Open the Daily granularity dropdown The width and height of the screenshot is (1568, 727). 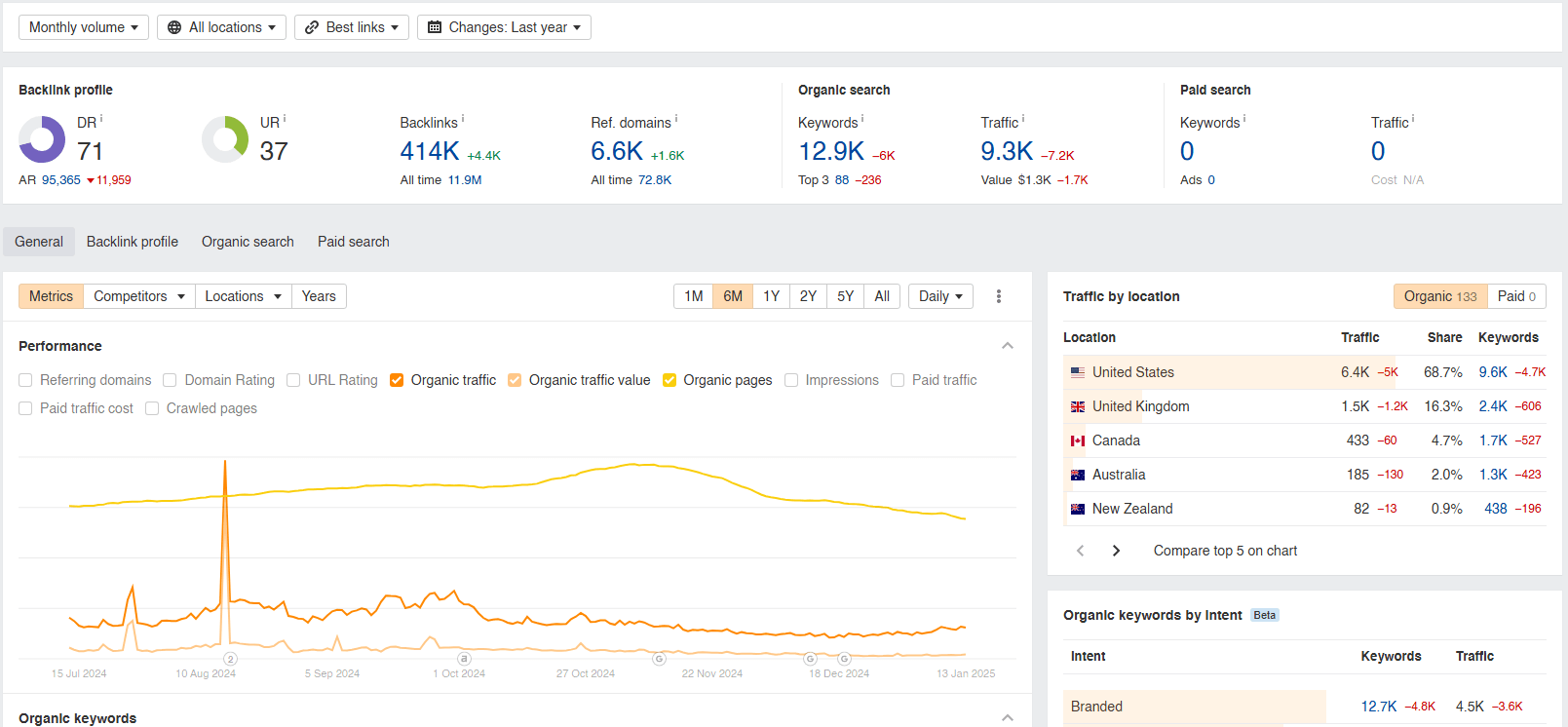pyautogui.click(x=940, y=296)
